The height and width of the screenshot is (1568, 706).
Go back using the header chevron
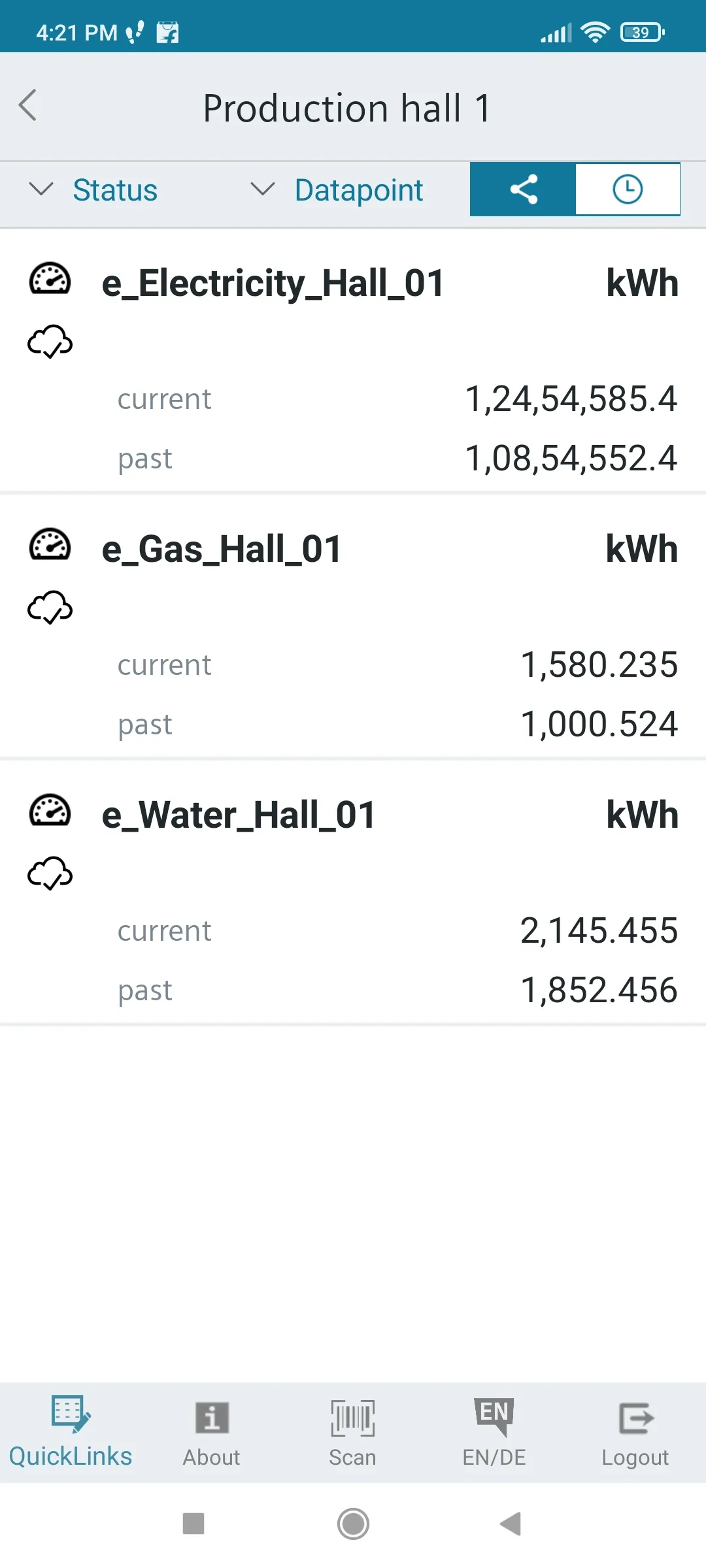click(x=27, y=105)
